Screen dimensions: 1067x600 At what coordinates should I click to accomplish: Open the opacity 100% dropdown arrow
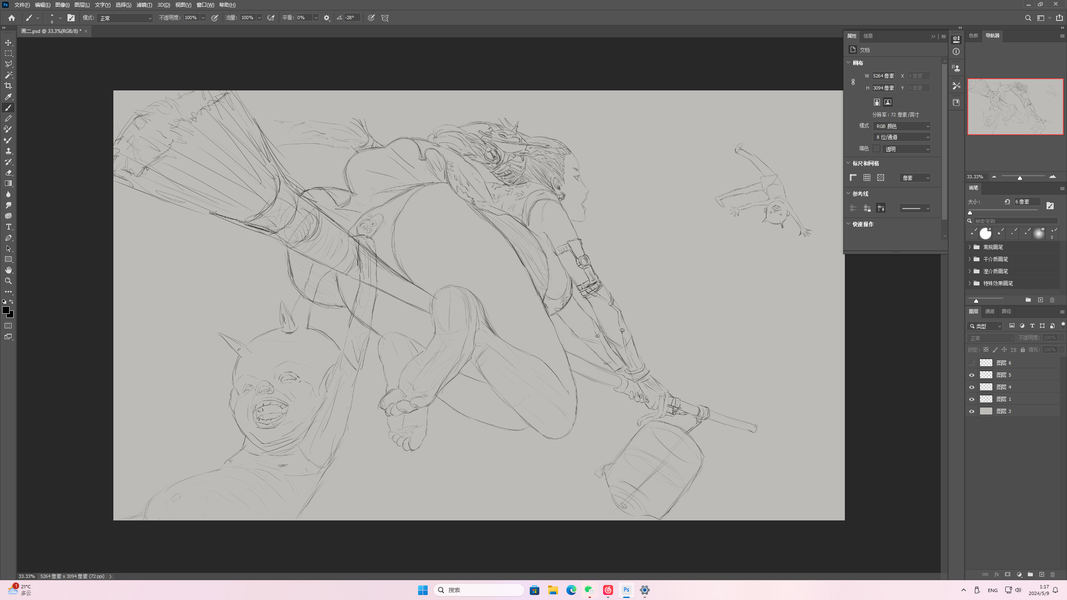203,18
